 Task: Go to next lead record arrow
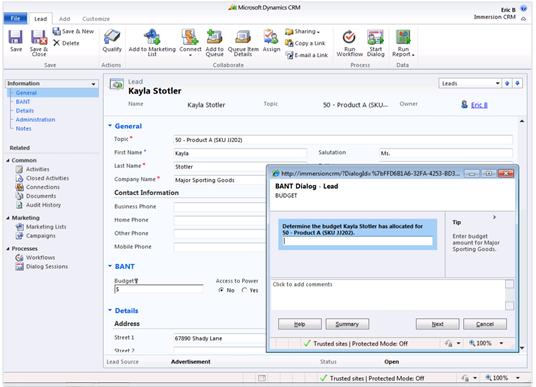click(518, 83)
